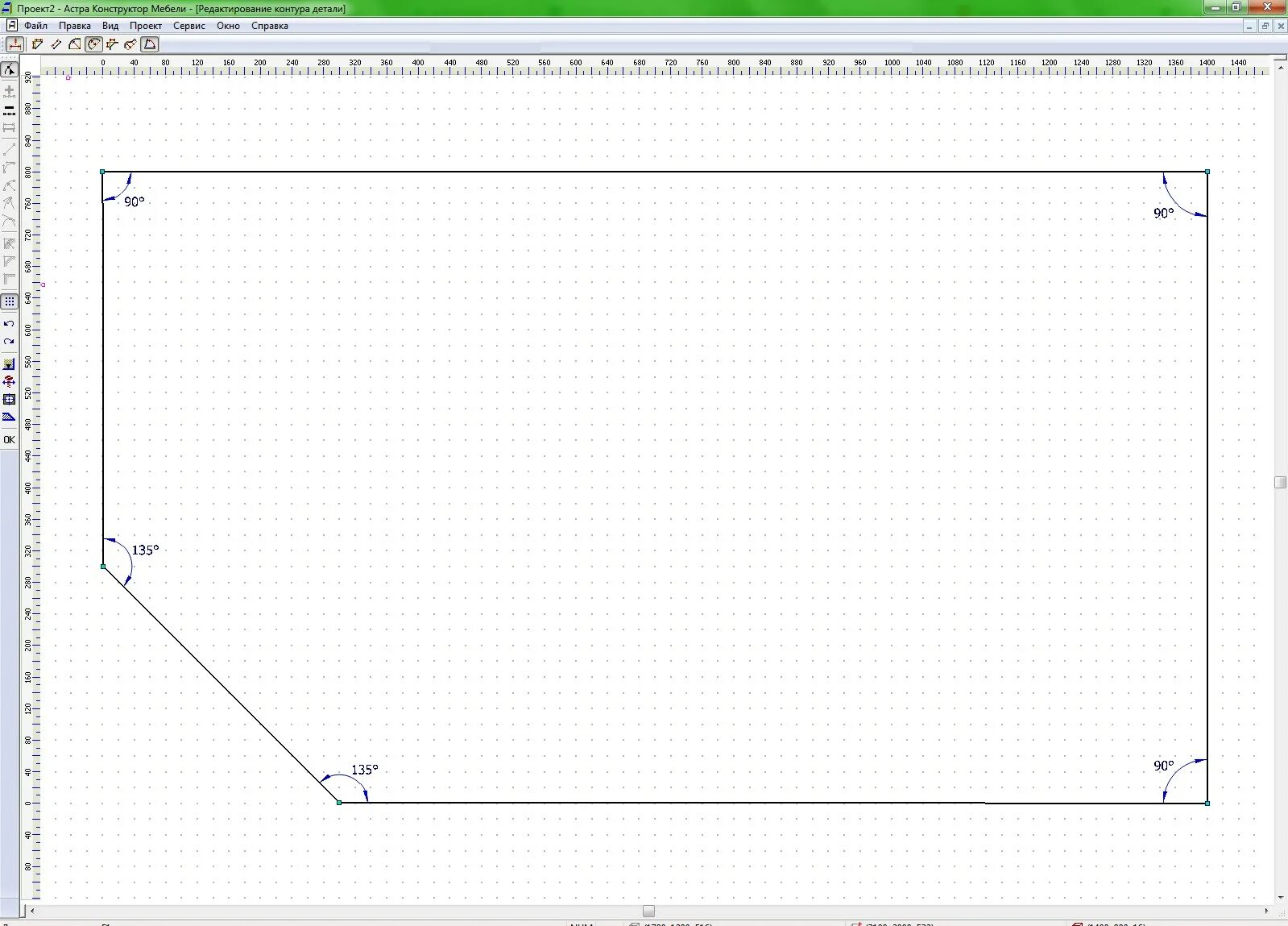Click the document icon left of Файл

point(11,26)
